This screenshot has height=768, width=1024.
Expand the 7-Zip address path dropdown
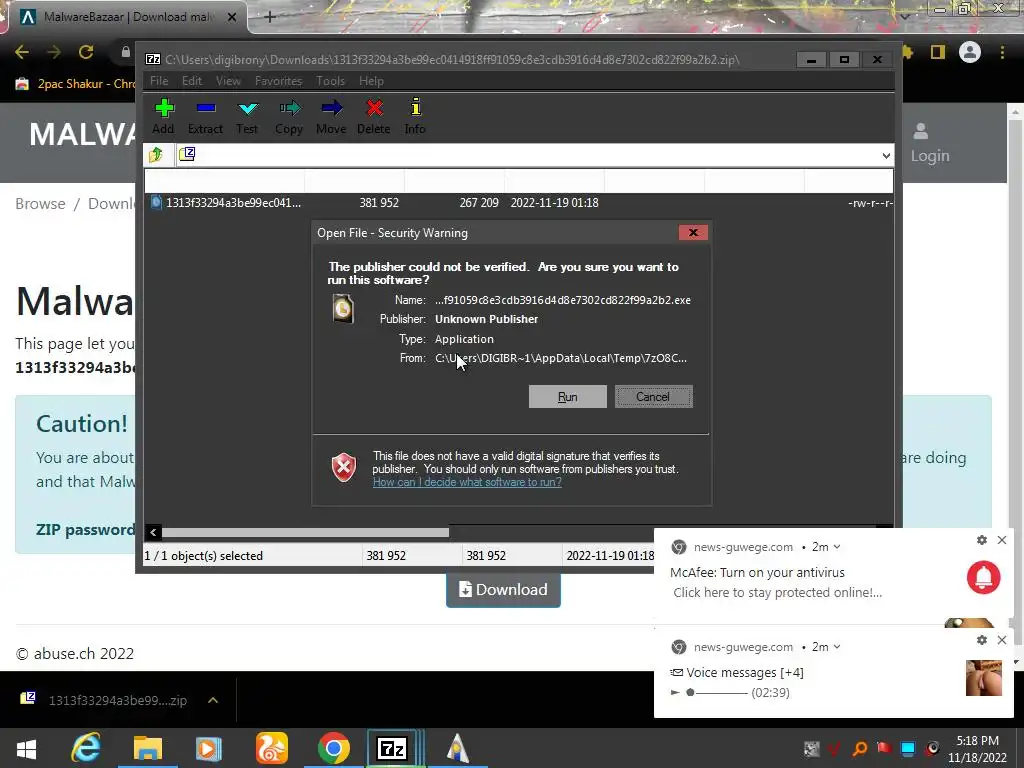(886, 155)
